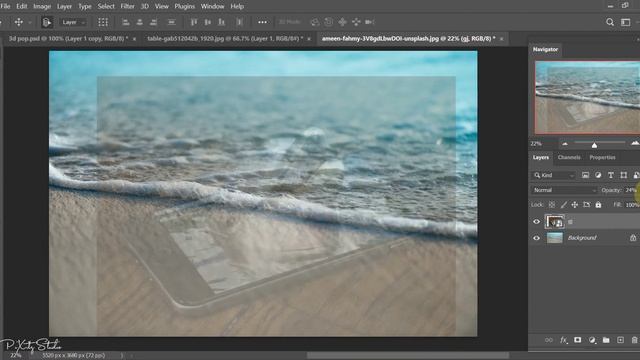
Task: Open the Search magnifier icon
Action: point(610,22)
